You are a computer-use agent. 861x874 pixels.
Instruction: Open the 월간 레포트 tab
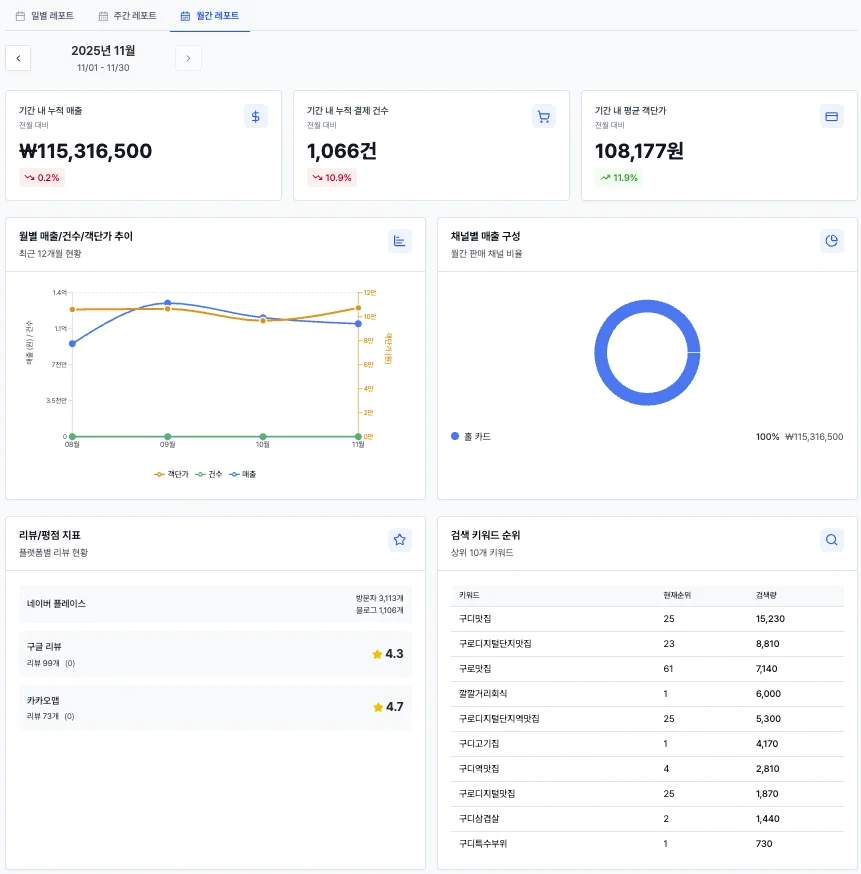[210, 16]
